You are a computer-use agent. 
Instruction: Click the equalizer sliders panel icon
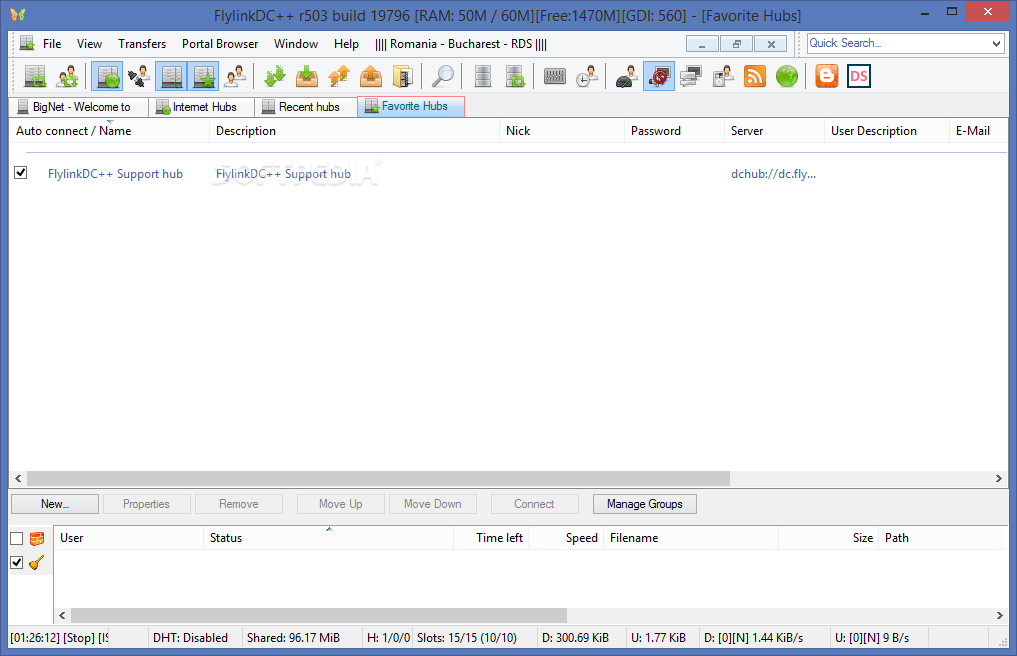tap(555, 77)
